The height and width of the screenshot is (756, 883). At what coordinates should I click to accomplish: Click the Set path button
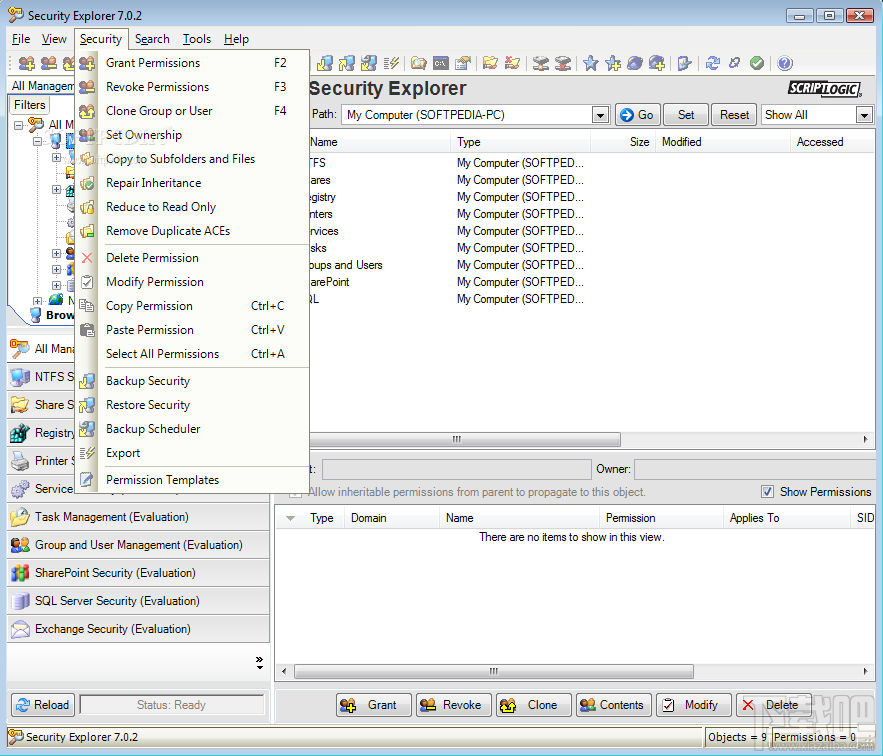pyautogui.click(x=685, y=115)
